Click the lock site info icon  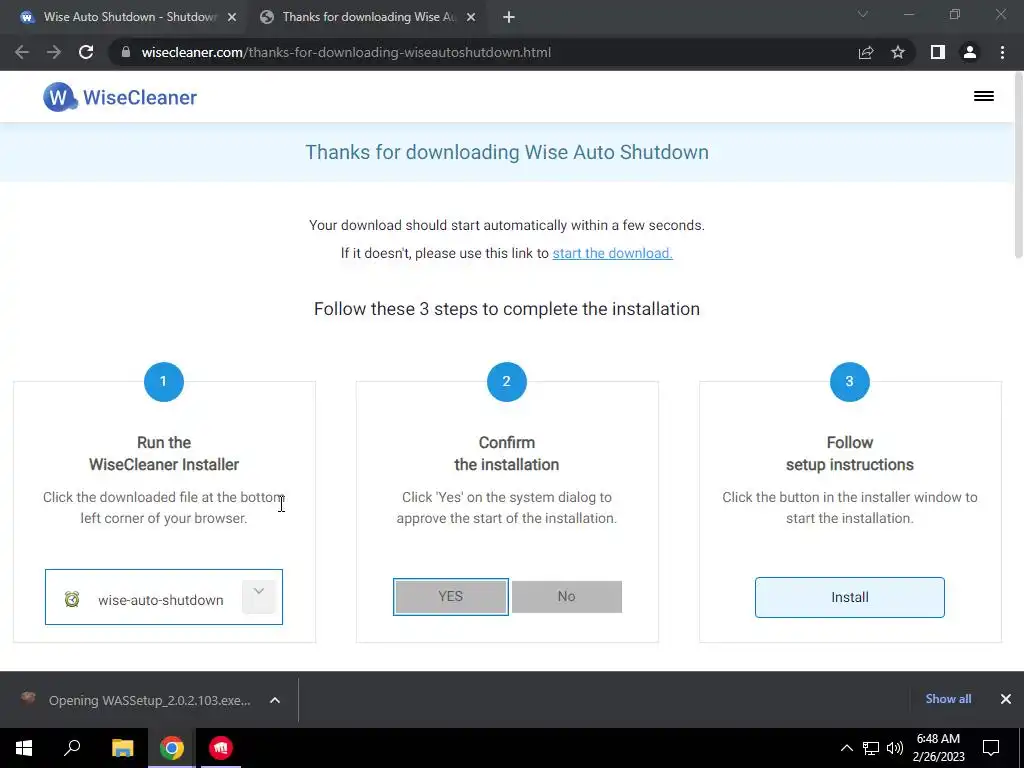[x=126, y=52]
